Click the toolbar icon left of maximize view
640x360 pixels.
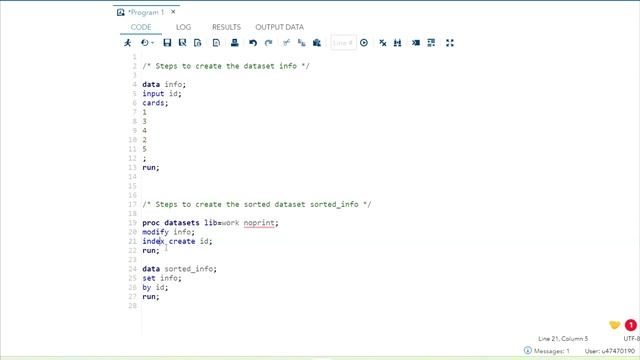[431, 43]
